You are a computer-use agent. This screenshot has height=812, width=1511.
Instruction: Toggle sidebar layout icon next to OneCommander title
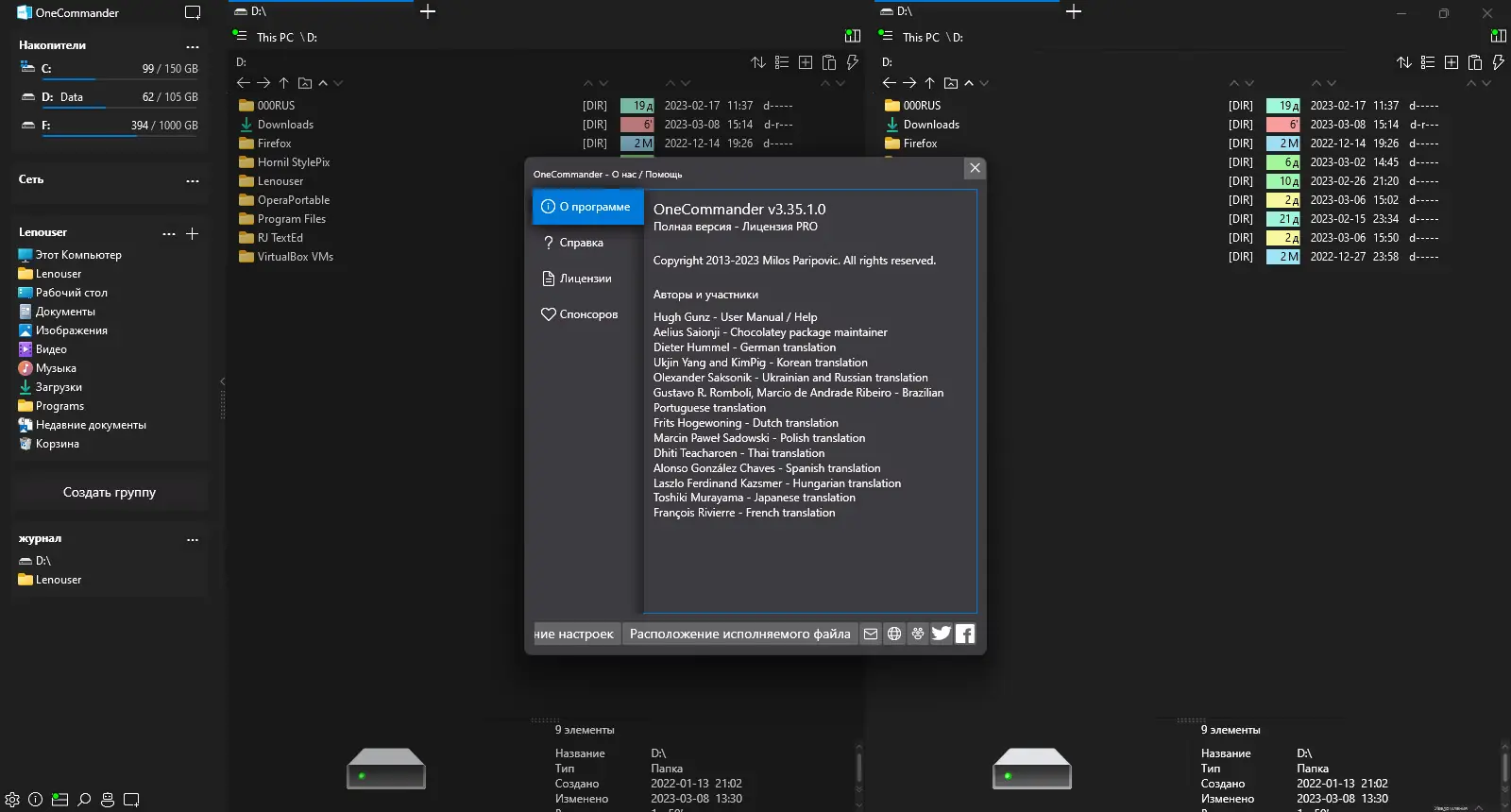[193, 12]
